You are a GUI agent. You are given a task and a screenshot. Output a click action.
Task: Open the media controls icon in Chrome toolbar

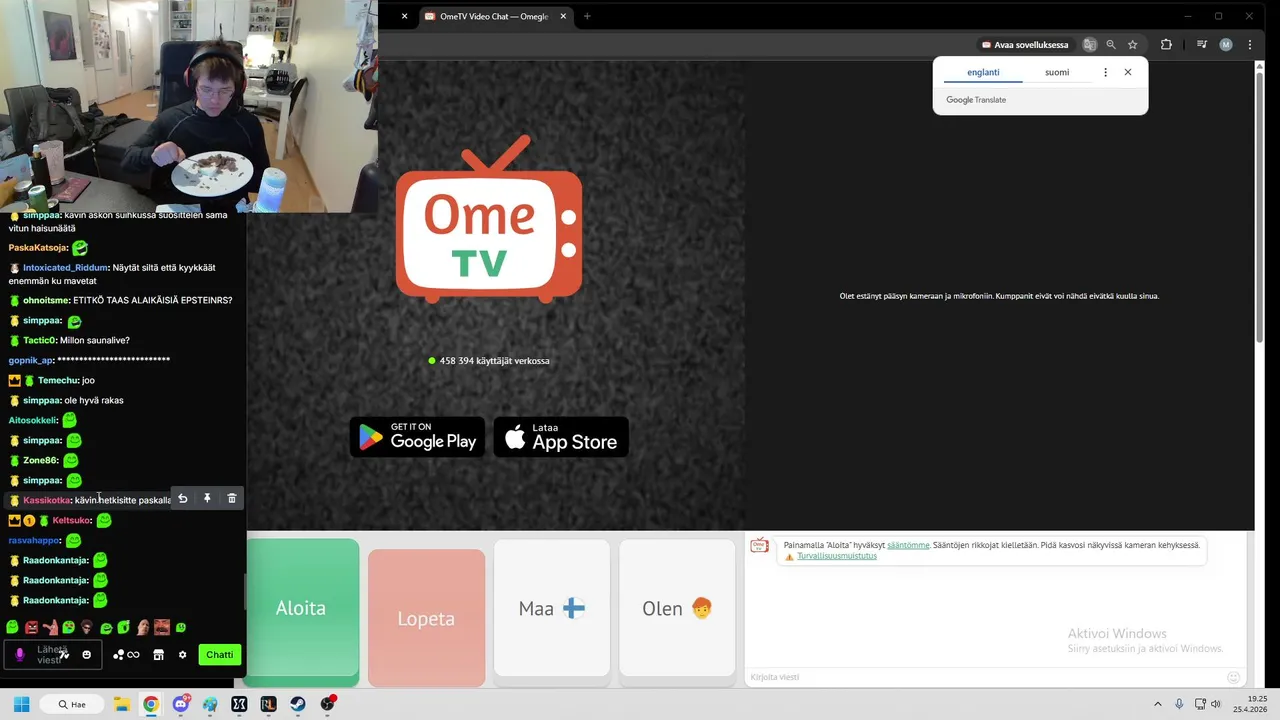coord(1202,45)
